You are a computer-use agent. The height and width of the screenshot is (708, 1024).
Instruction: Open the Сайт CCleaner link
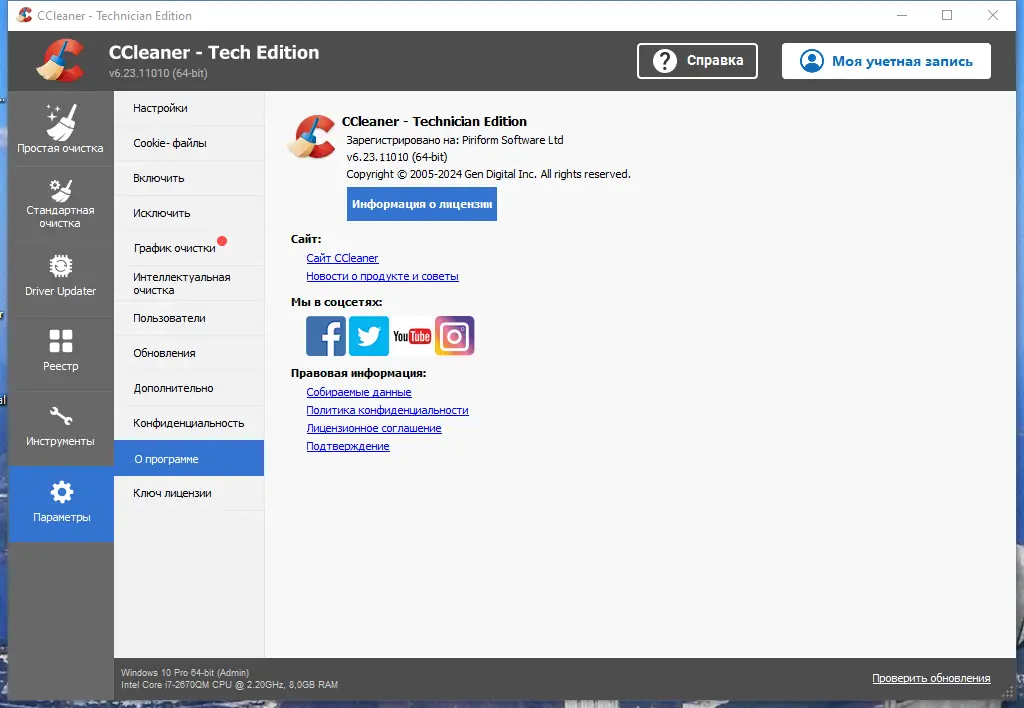[342, 258]
